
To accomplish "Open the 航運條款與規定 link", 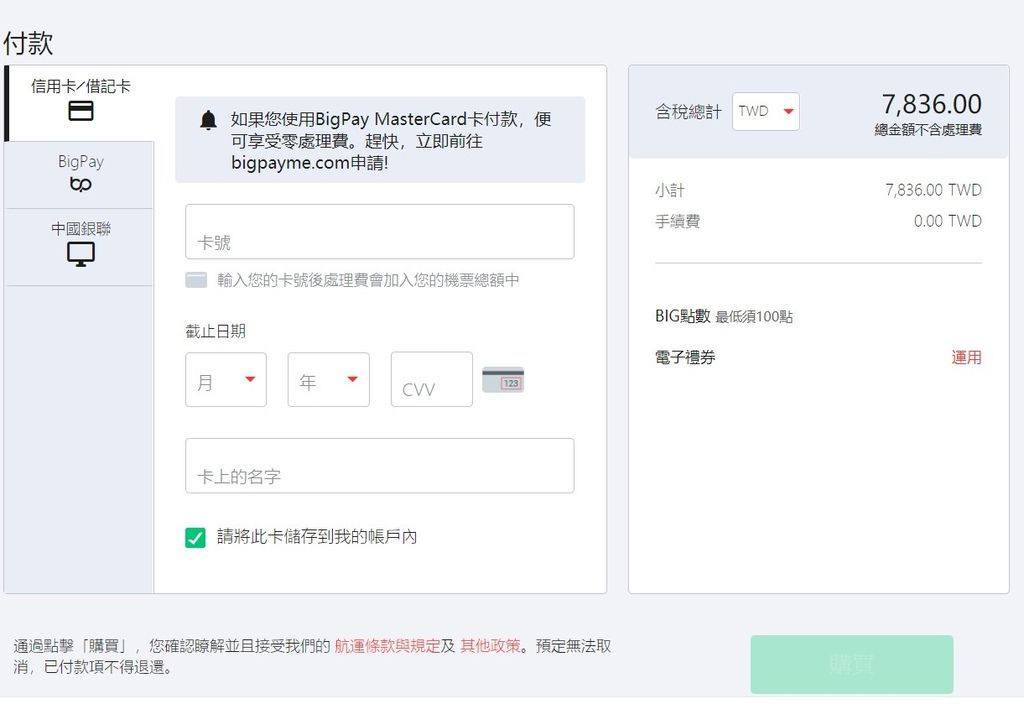I will (x=387, y=646).
